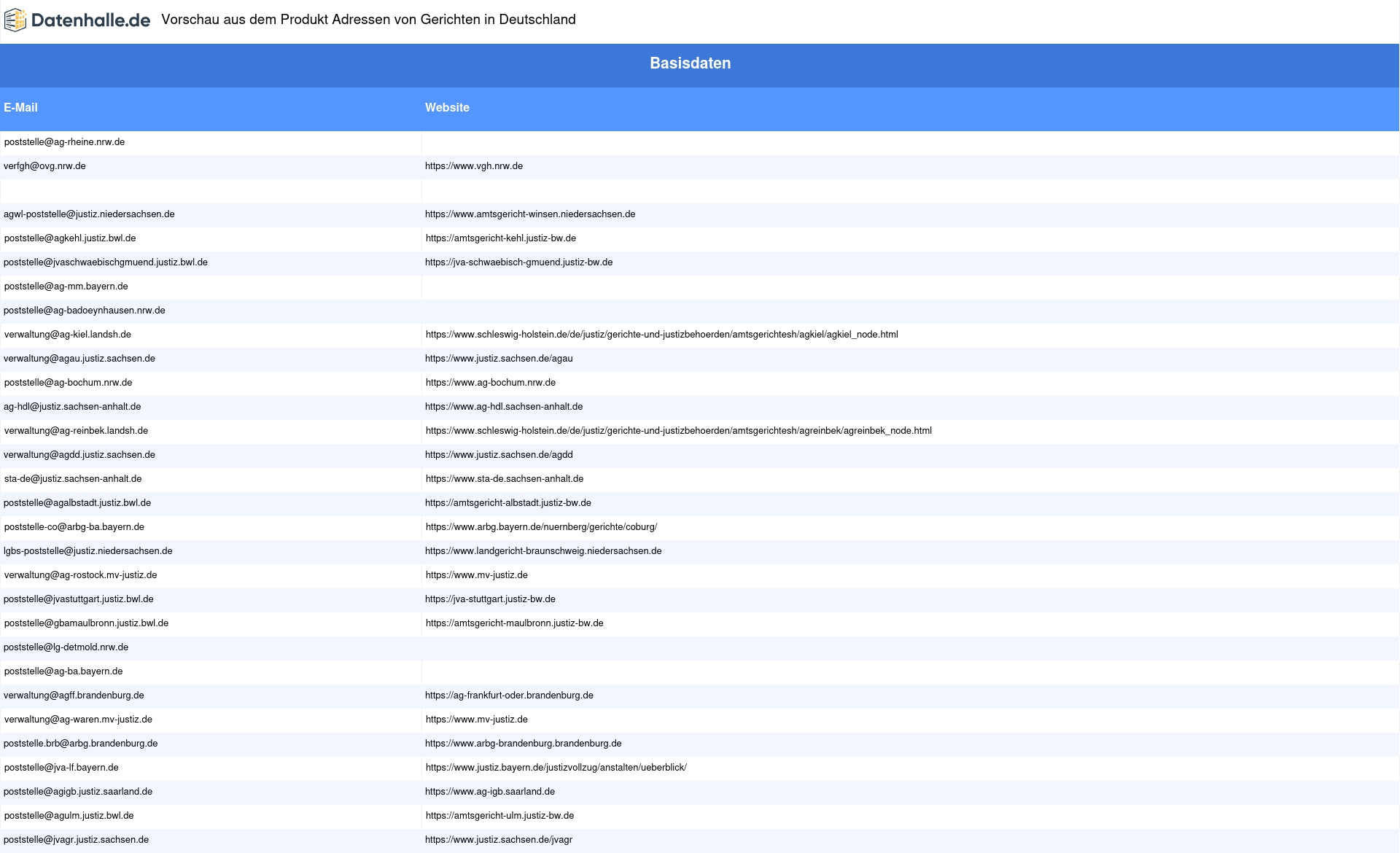Click the Datenhalle.de logo icon
This screenshot has height=853, width=1400.
[x=15, y=20]
